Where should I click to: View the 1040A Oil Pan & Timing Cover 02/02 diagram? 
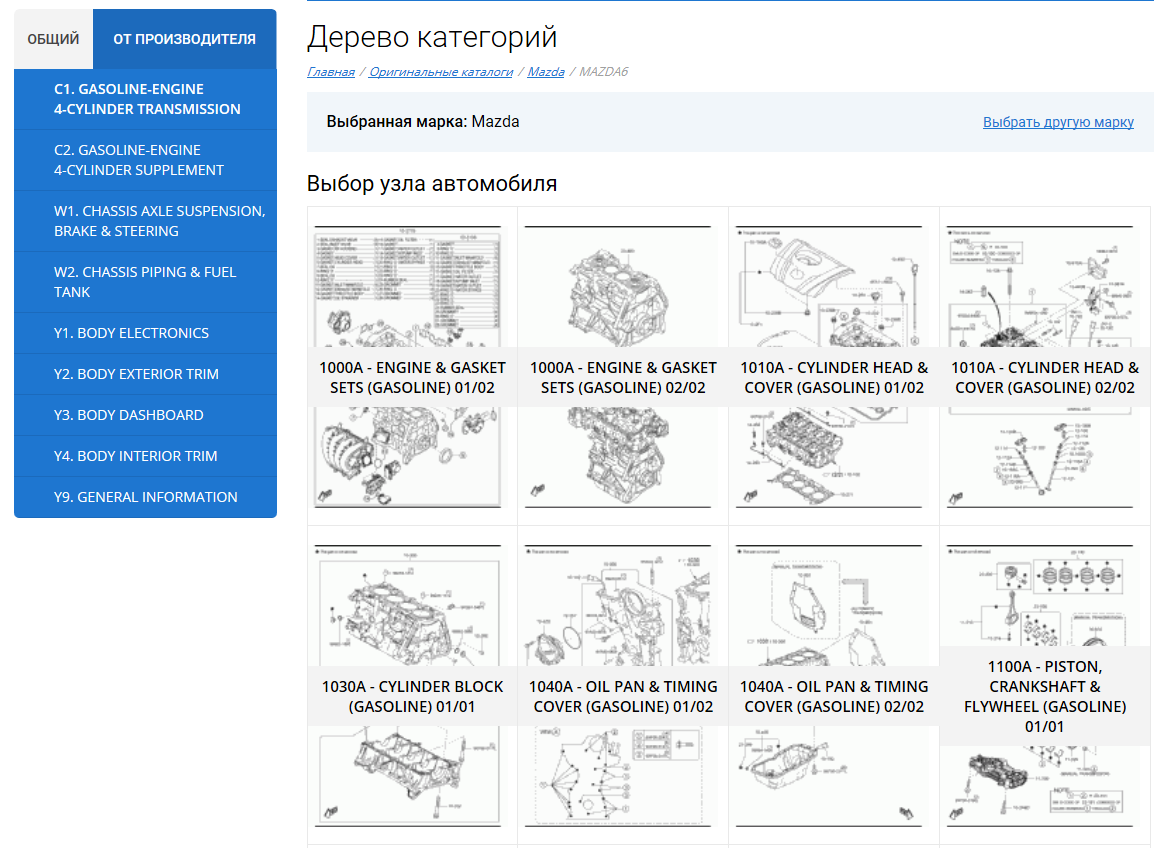click(834, 686)
